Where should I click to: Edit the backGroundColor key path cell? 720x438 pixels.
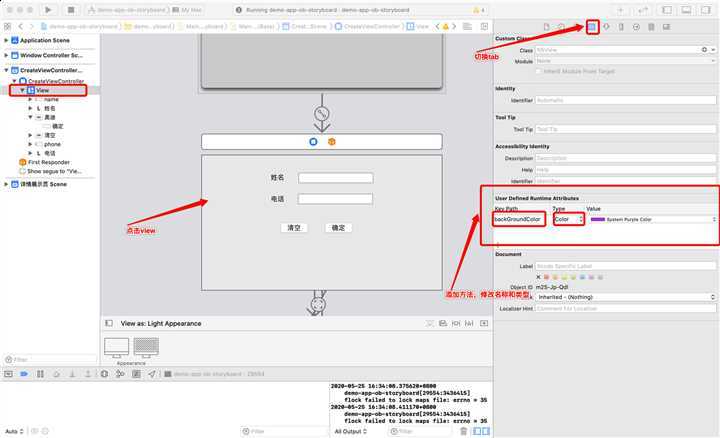click(519, 219)
